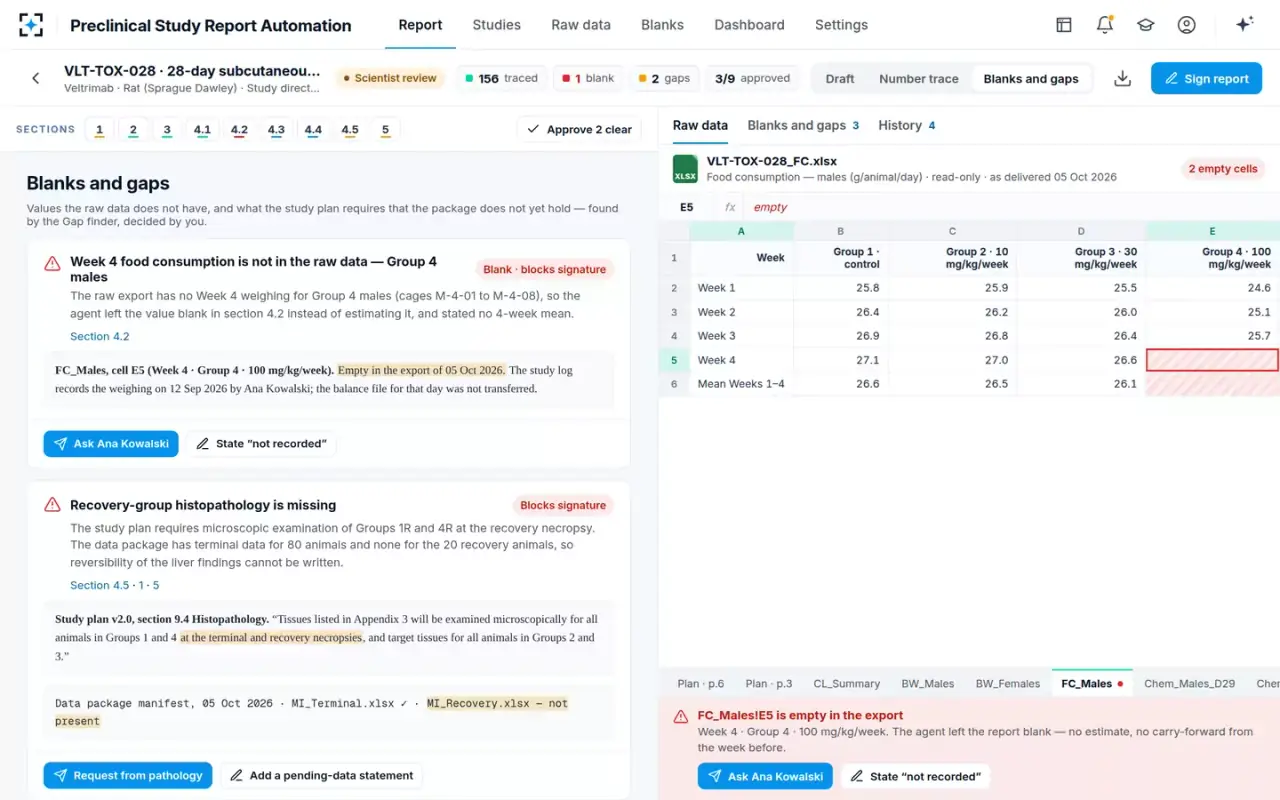Image resolution: width=1280 pixels, height=800 pixels.
Task: Click Approve 2 clear button
Action: coord(579,129)
